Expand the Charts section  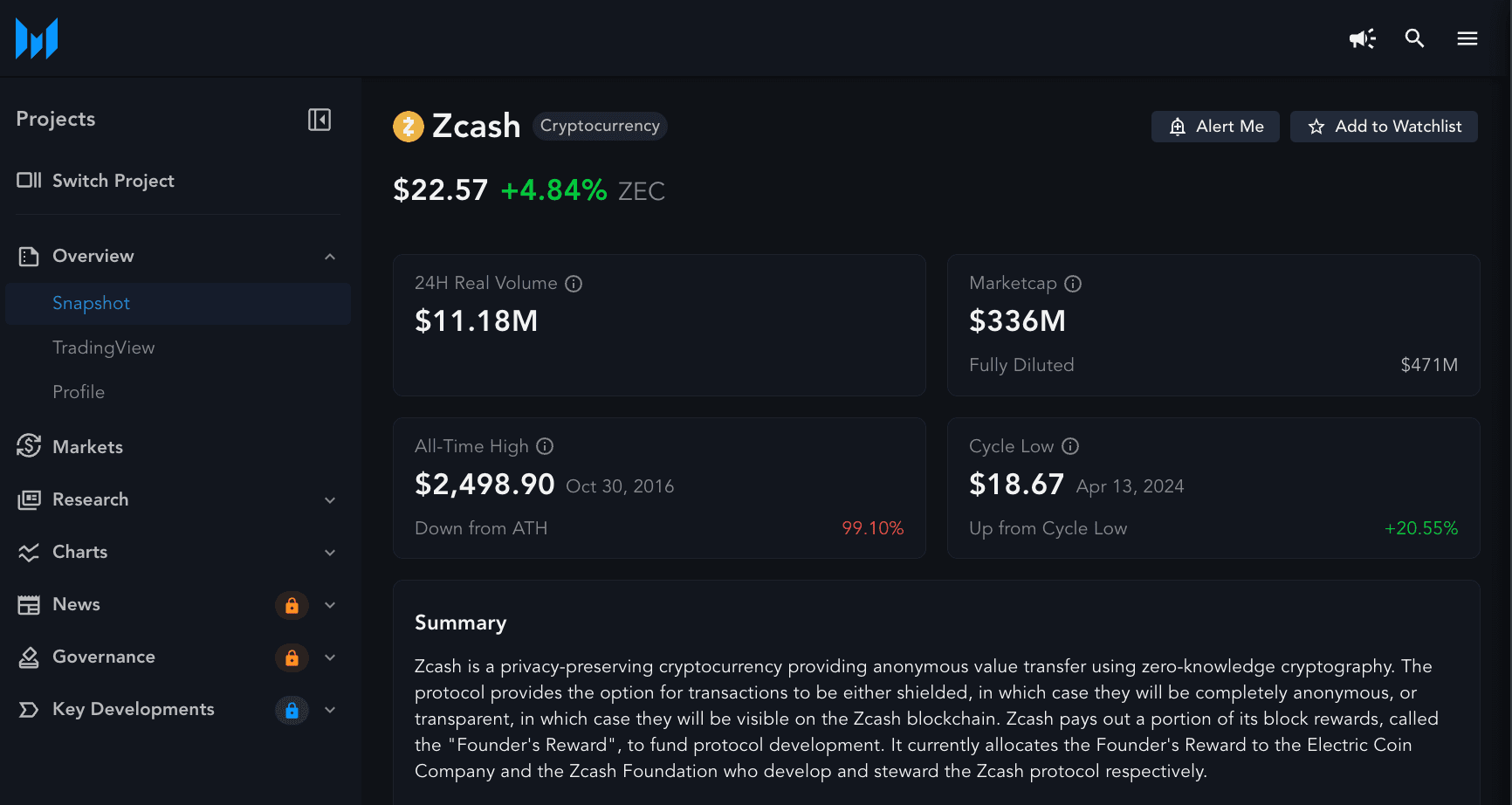pyautogui.click(x=330, y=553)
